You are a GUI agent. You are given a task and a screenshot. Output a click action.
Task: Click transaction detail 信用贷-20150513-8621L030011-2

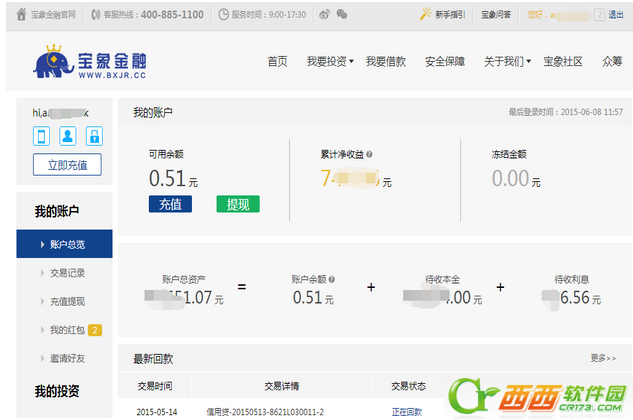(x=265, y=412)
